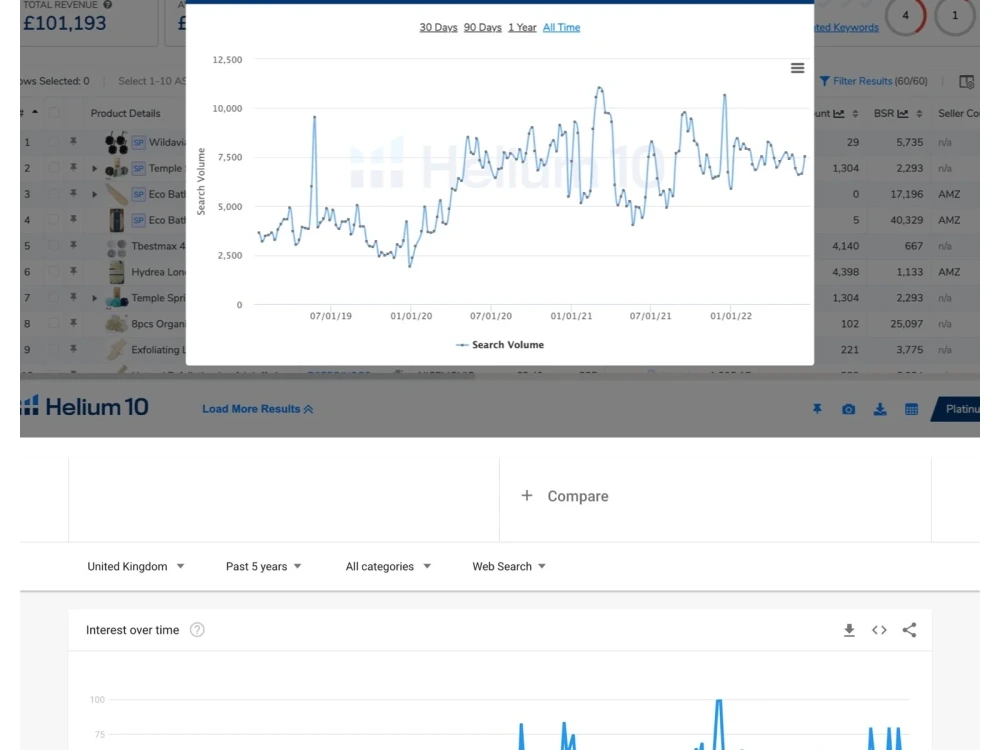1000x750 pixels.
Task: Open the United Kingdom region dropdown
Action: click(x=136, y=566)
